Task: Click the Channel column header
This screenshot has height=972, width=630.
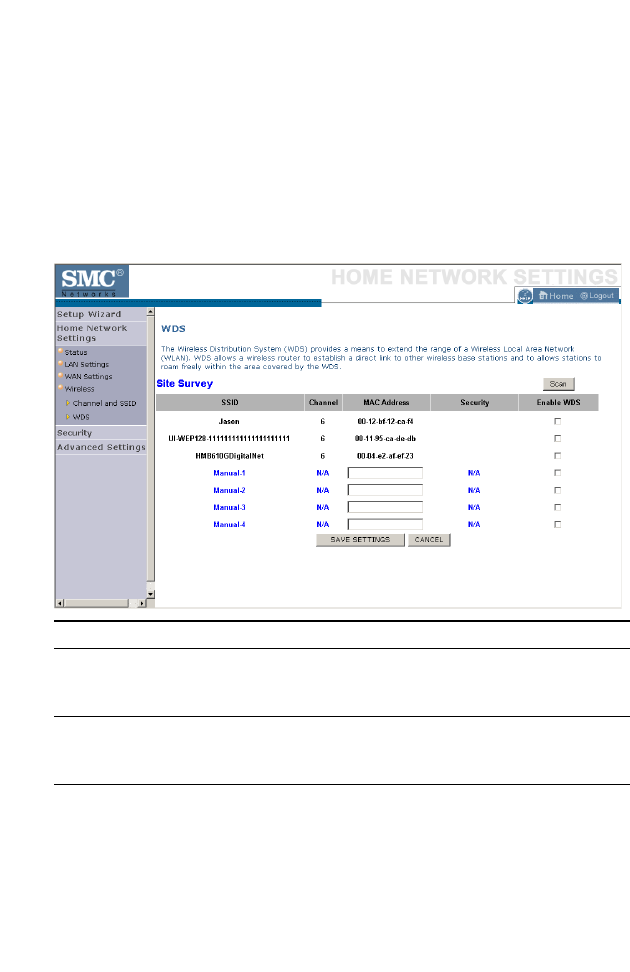Action: 323,402
